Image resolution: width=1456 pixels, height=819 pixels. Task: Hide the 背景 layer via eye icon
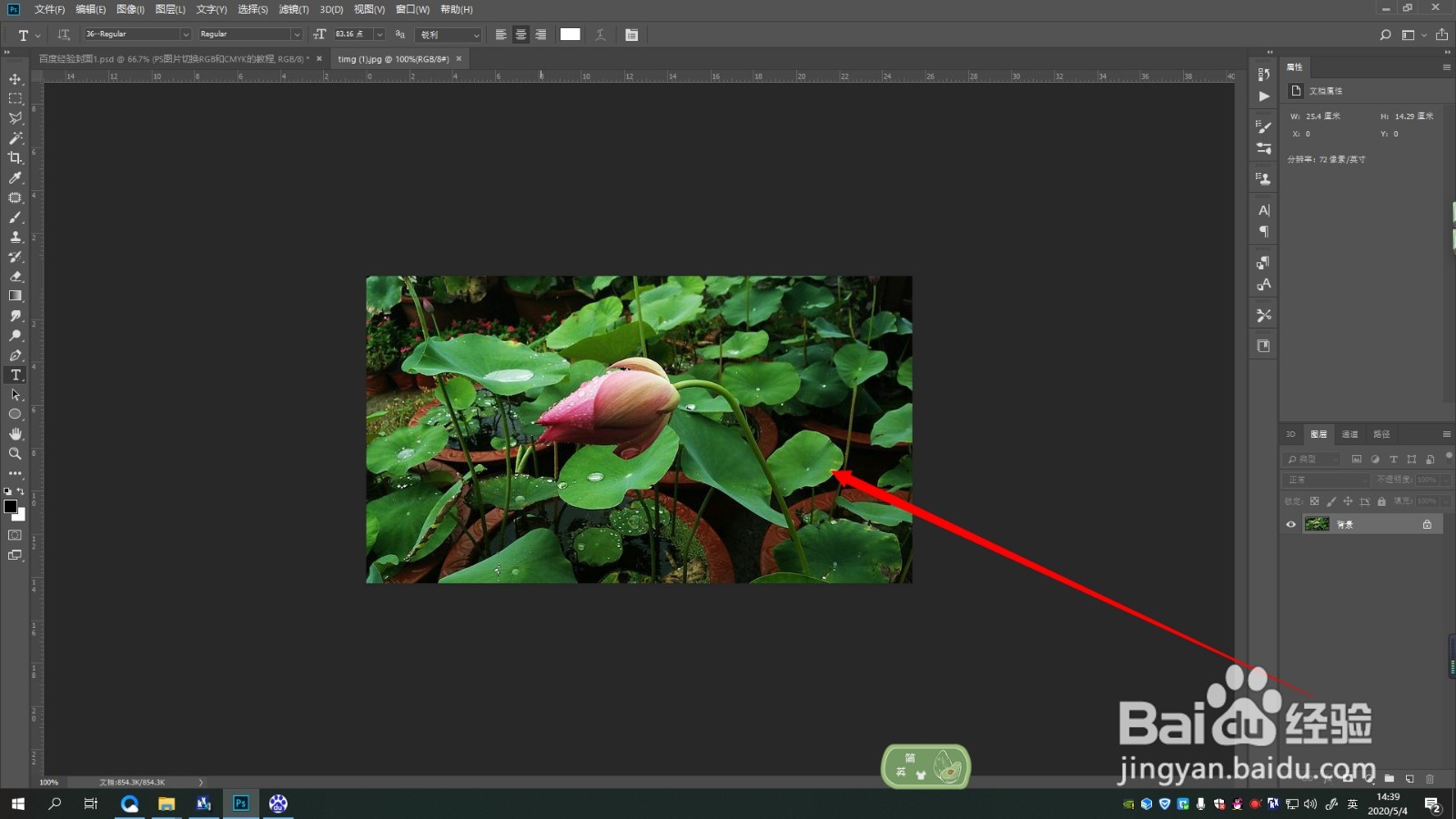1290,524
